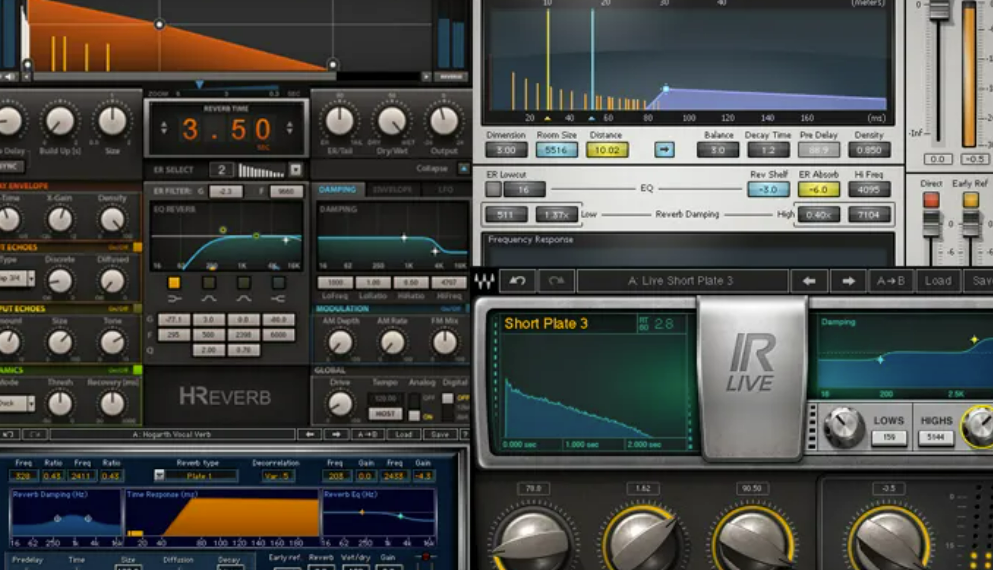This screenshot has width=993, height=570.
Task: Click the high-pass filter shape icon
Action: click(x=174, y=298)
